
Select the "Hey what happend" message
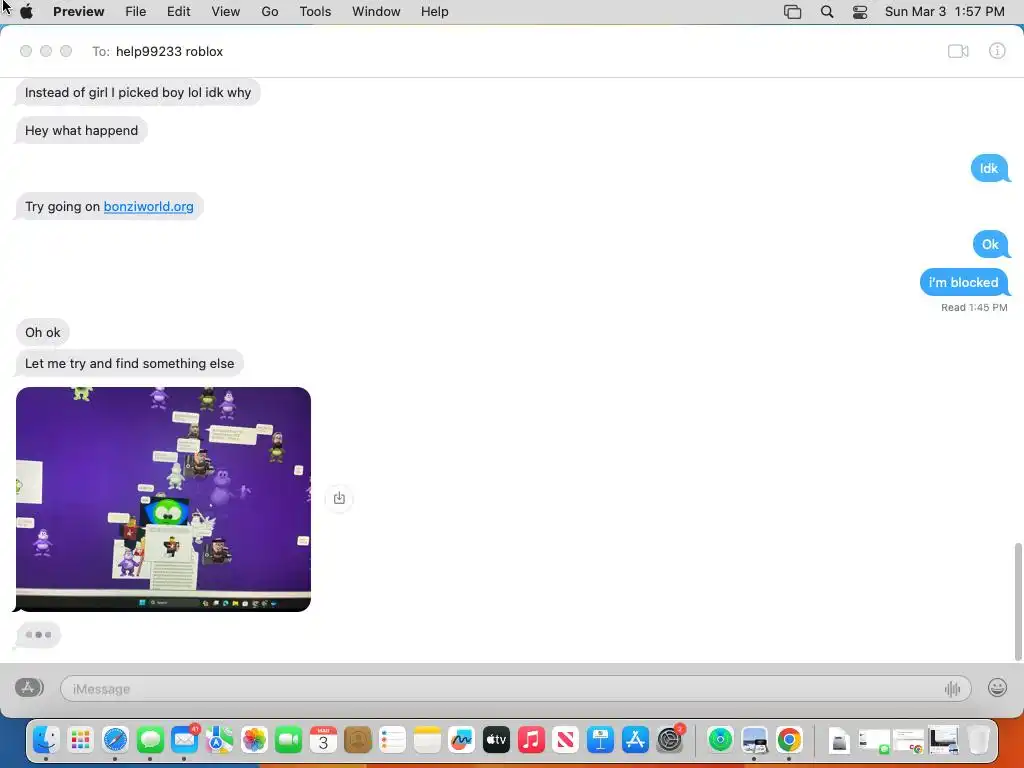coord(81,131)
